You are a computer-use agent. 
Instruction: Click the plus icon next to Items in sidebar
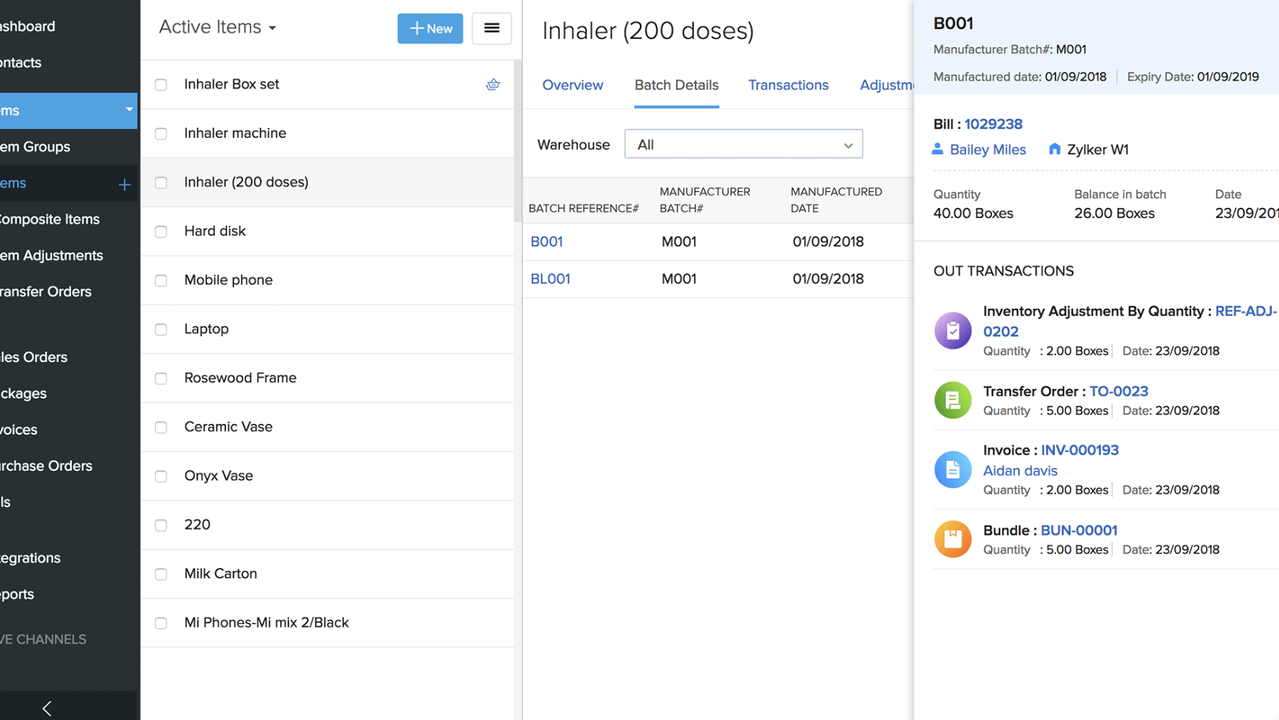point(124,184)
